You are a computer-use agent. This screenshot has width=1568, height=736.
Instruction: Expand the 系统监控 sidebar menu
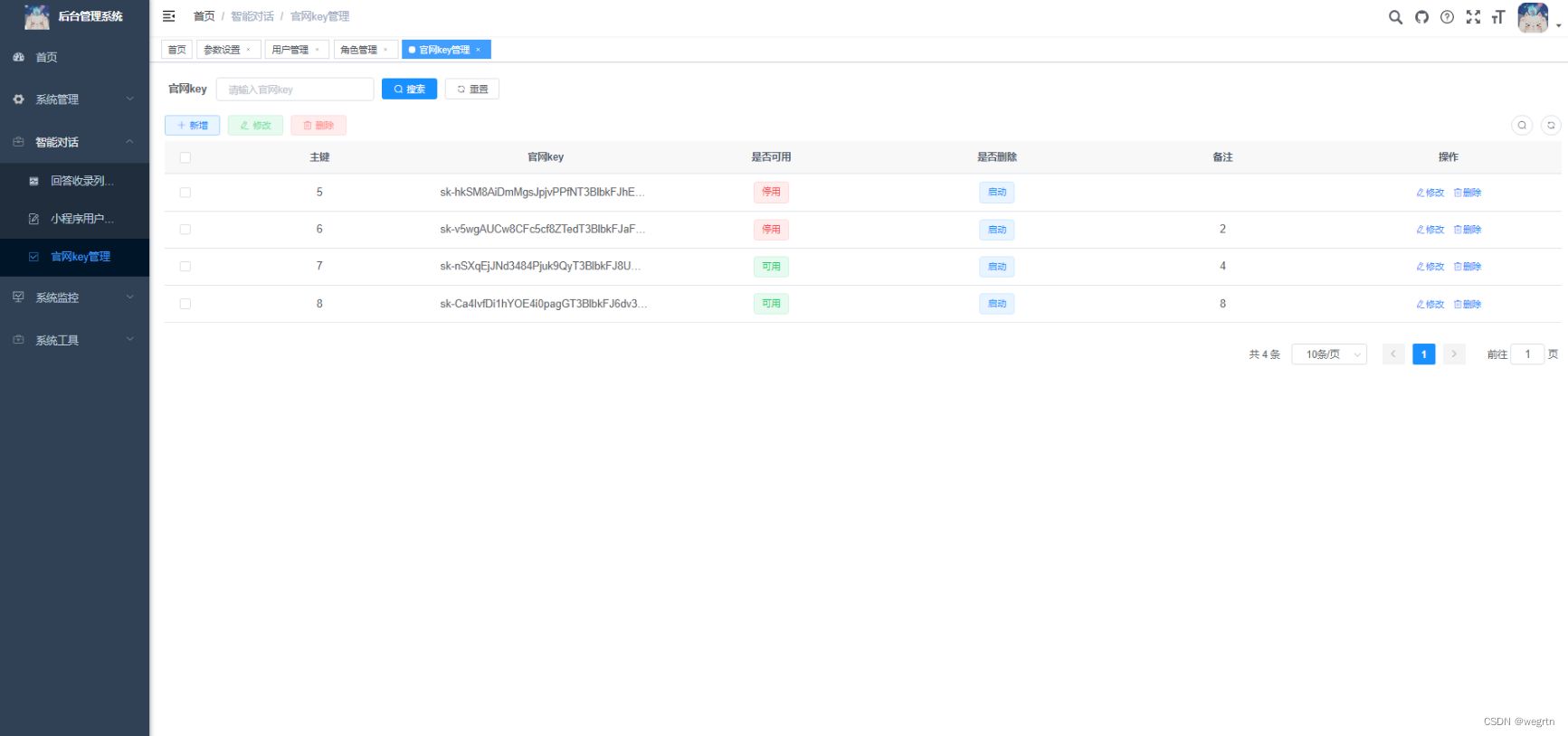pos(74,297)
